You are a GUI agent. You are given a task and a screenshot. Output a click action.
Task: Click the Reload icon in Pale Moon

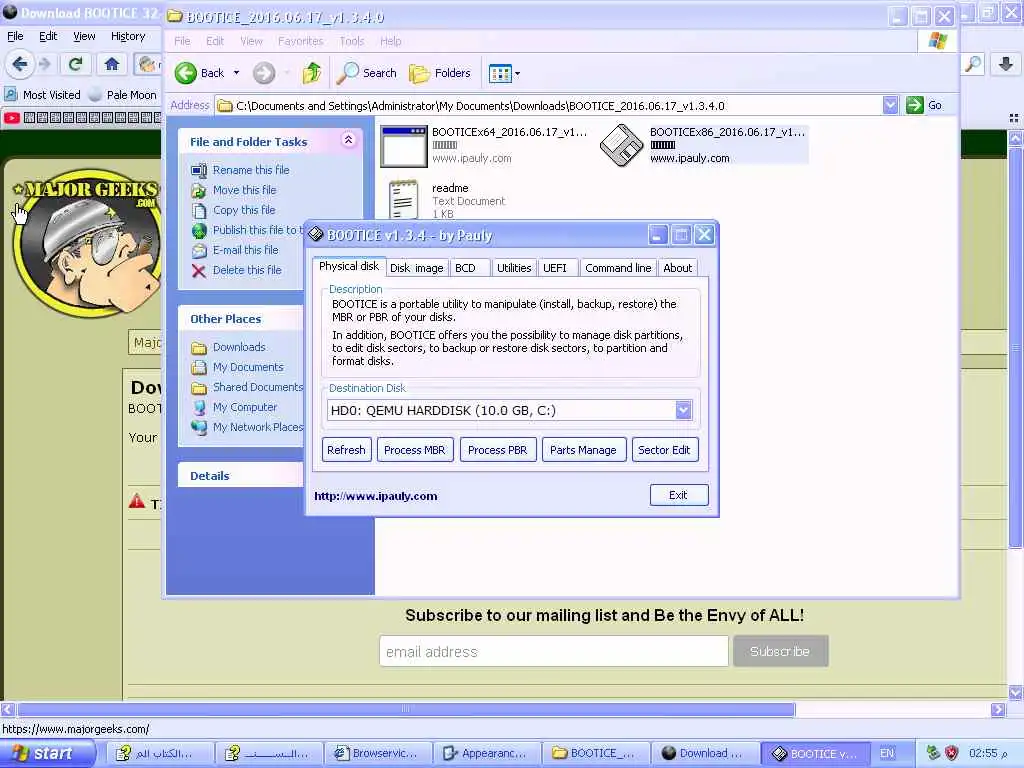pyautogui.click(x=75, y=64)
